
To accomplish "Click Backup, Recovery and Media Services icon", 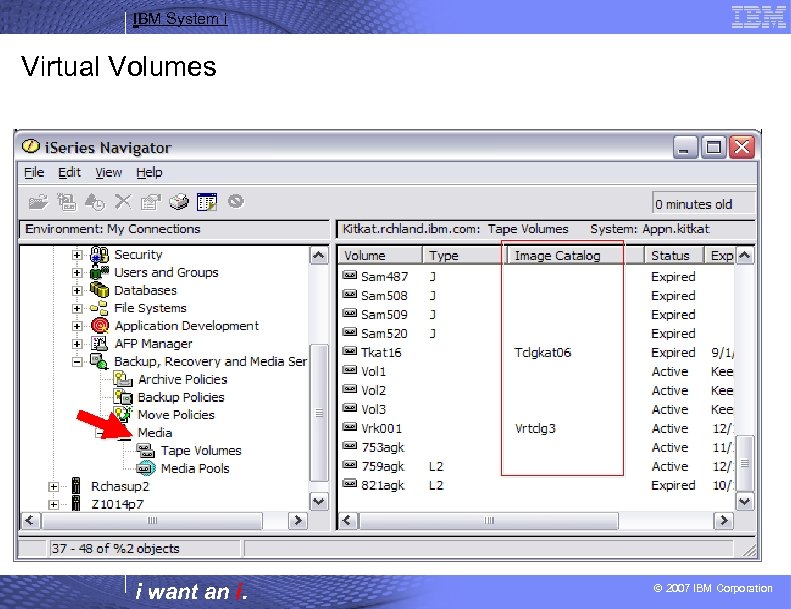I will click(99, 361).
